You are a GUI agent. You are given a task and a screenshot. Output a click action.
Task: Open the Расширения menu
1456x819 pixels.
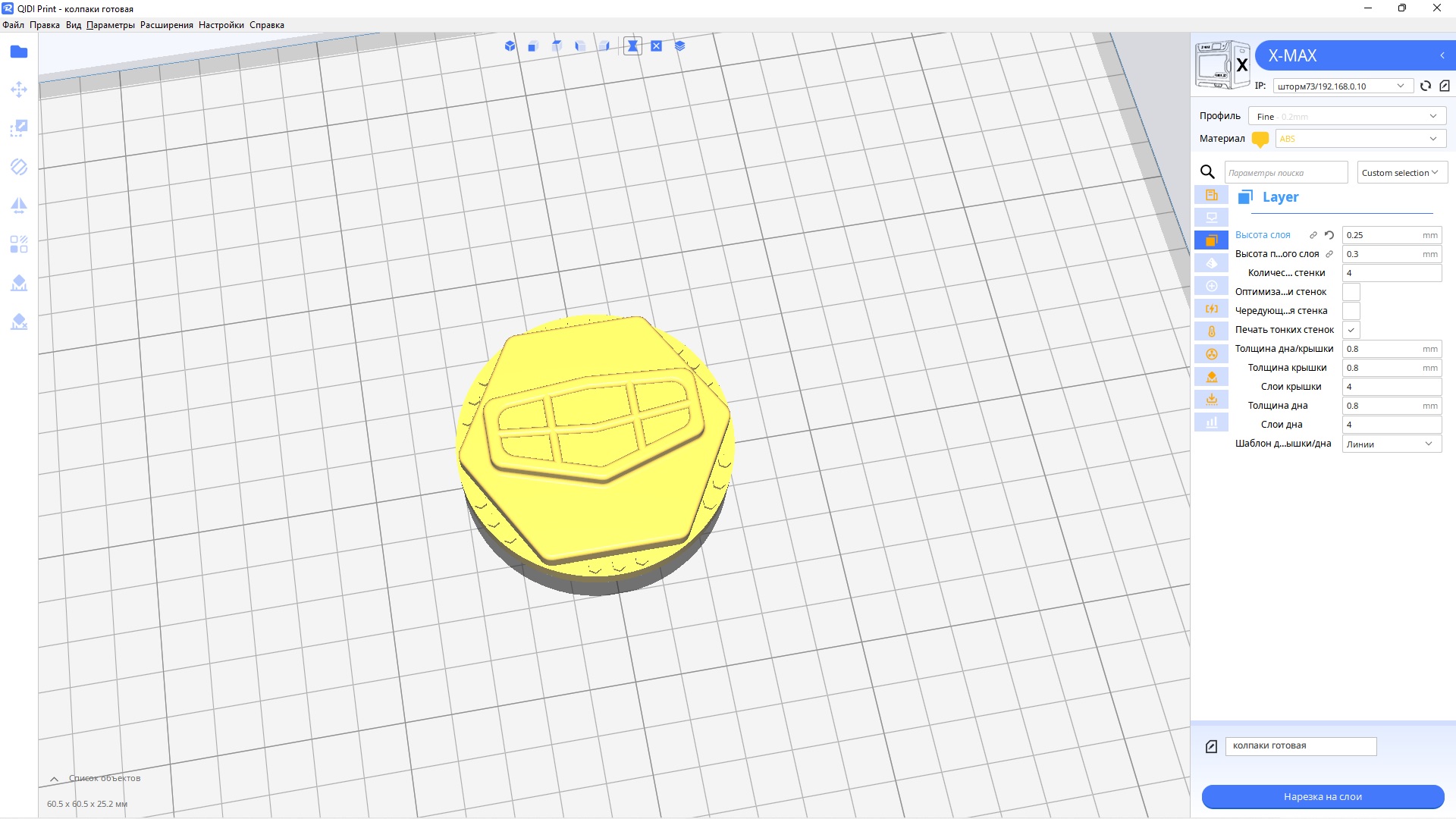point(167,25)
